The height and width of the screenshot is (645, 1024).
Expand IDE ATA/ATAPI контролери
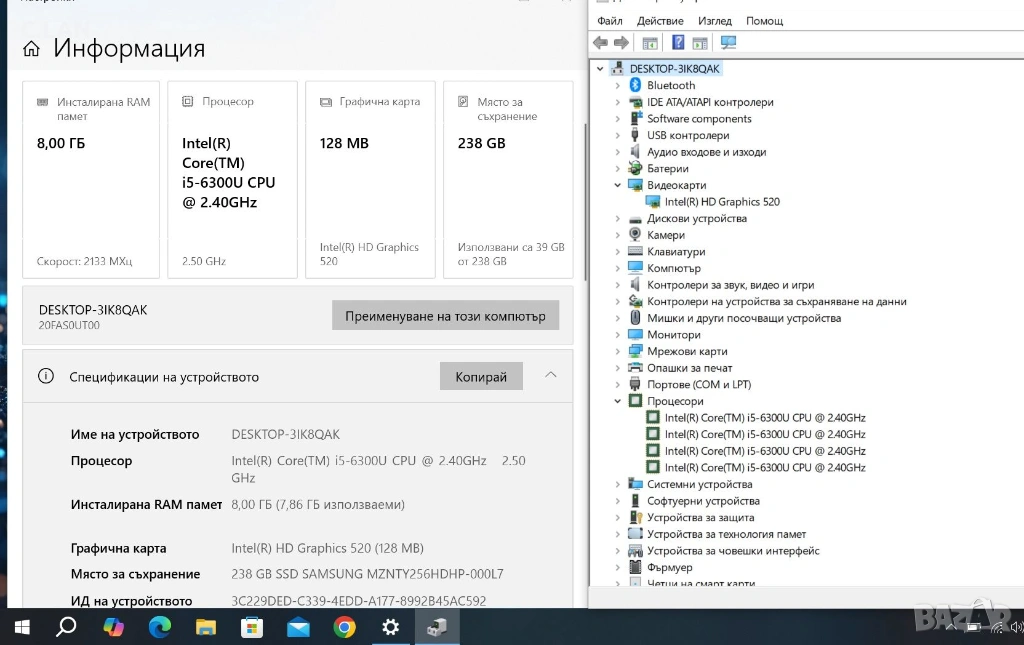tap(617, 102)
